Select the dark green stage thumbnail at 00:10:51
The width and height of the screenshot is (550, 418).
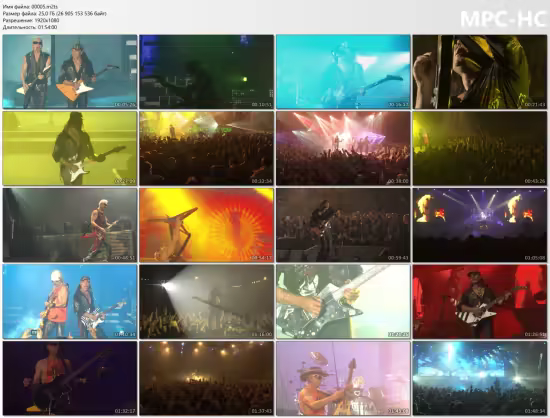pos(207,72)
